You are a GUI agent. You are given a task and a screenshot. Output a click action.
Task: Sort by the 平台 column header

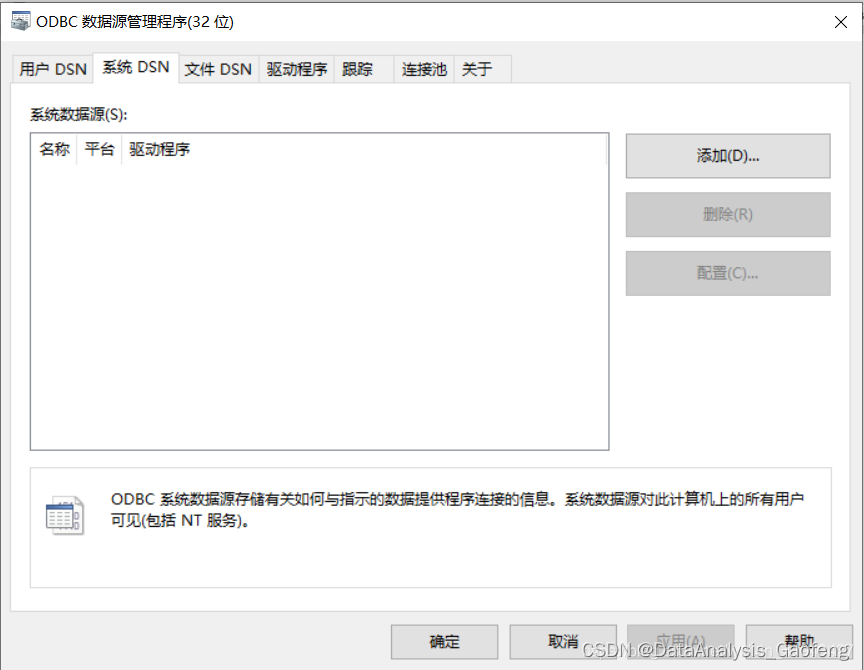click(100, 149)
